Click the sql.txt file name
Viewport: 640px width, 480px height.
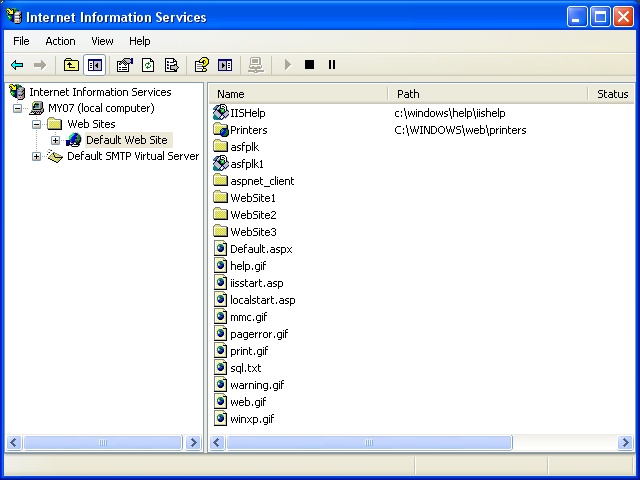tap(246, 368)
